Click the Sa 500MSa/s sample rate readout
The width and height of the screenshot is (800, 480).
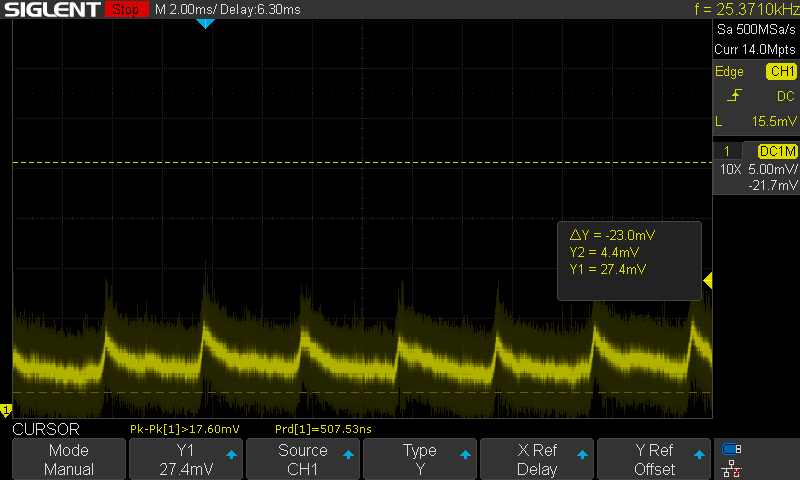(756, 29)
